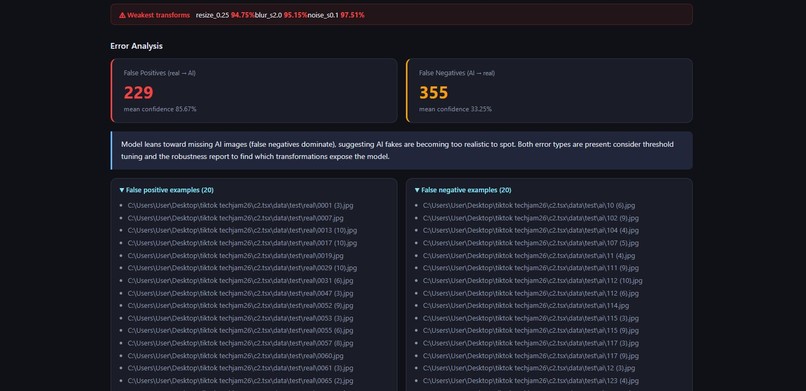Screen dimensions: 806x391
Task: Select the ai\111 (9).jpg path
Action: pos(531,268)
